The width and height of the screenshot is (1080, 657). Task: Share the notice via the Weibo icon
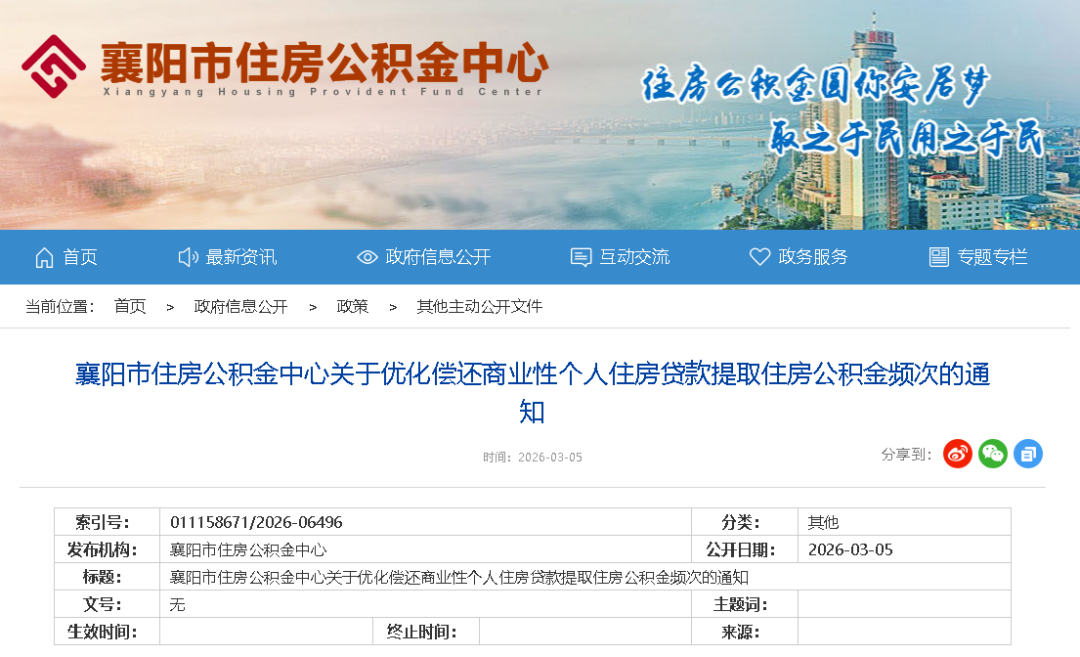click(957, 453)
